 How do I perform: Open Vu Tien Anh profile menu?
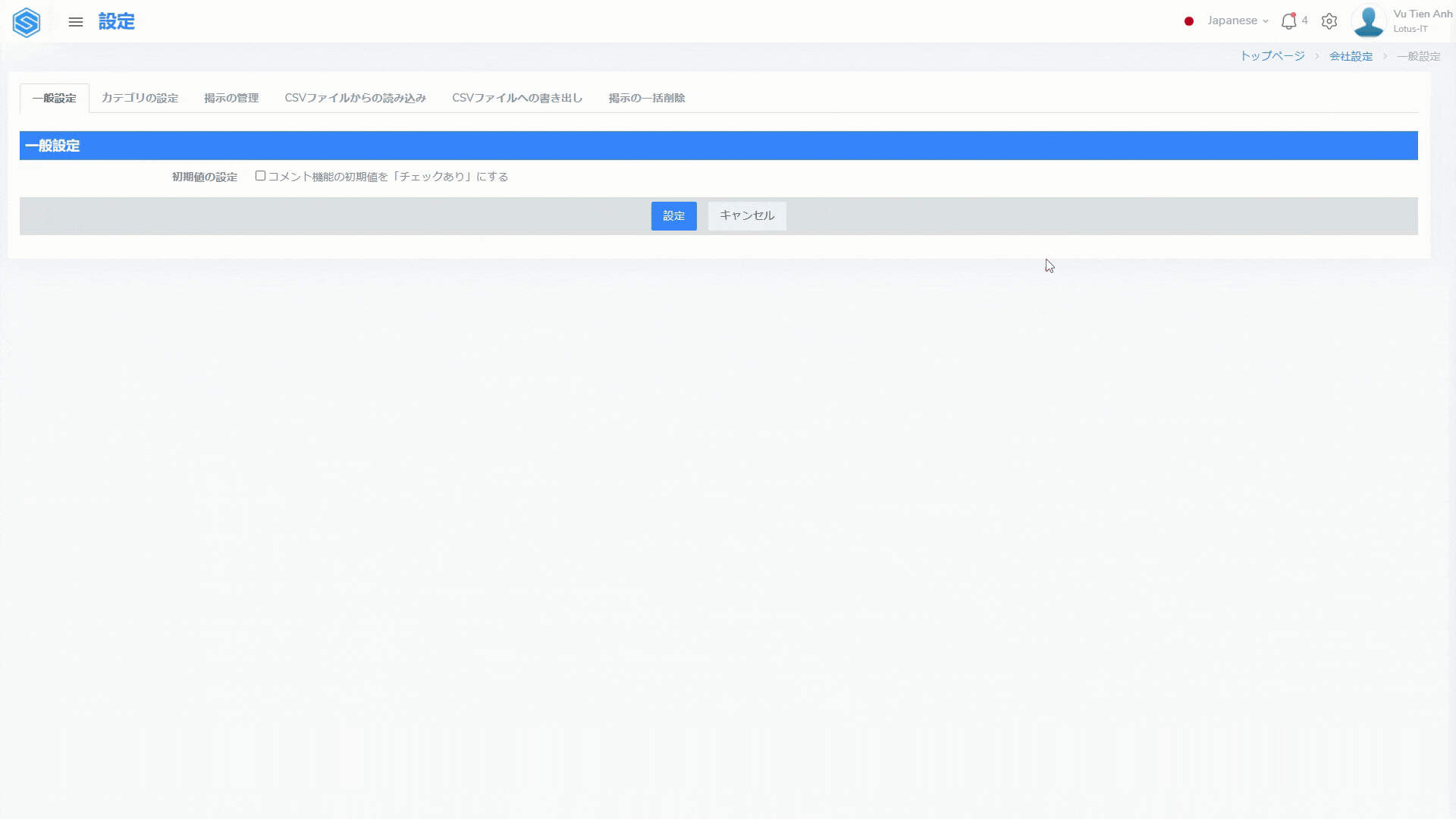[1422, 14]
